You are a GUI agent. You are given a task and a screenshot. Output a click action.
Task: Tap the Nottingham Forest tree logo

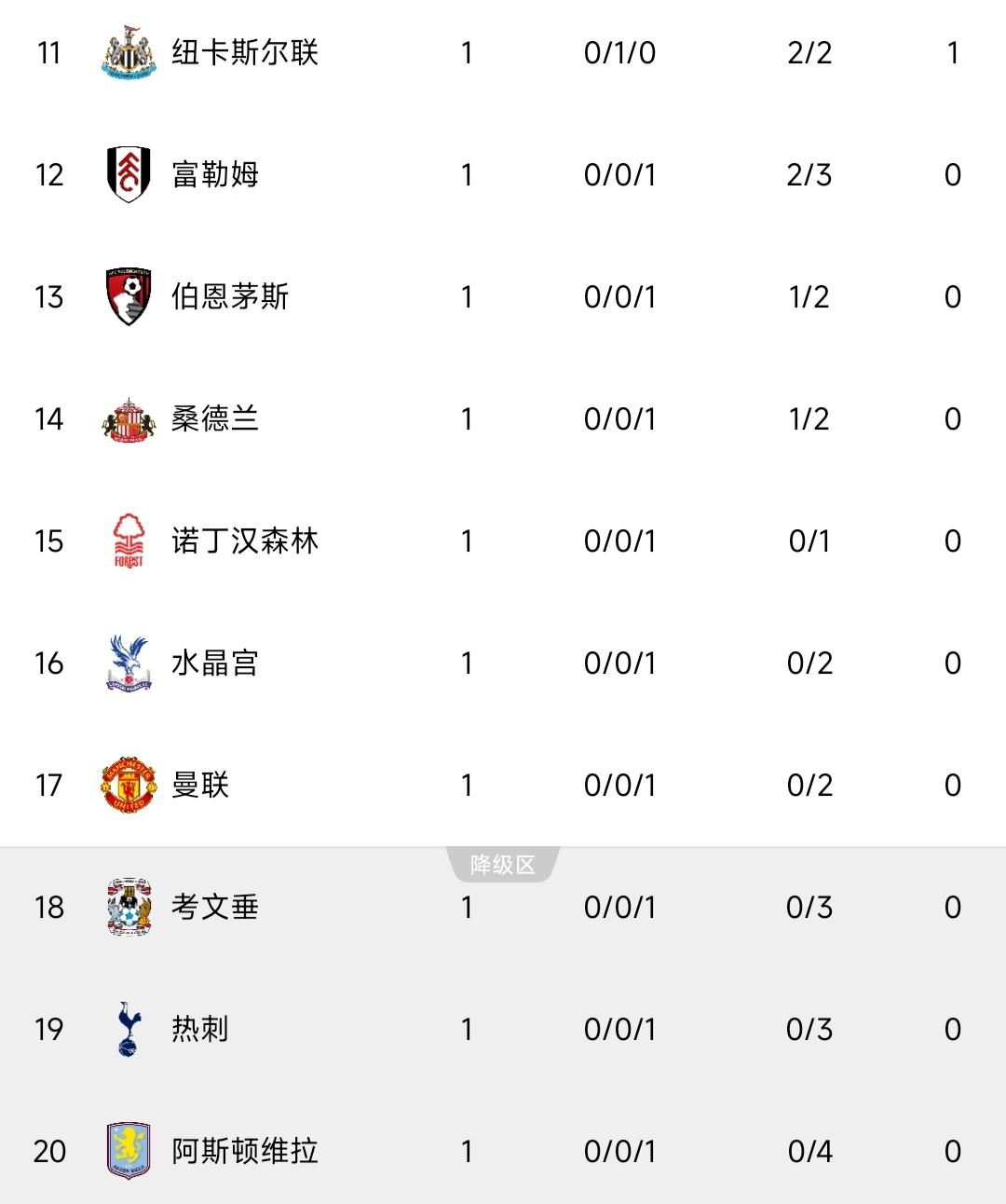(129, 540)
